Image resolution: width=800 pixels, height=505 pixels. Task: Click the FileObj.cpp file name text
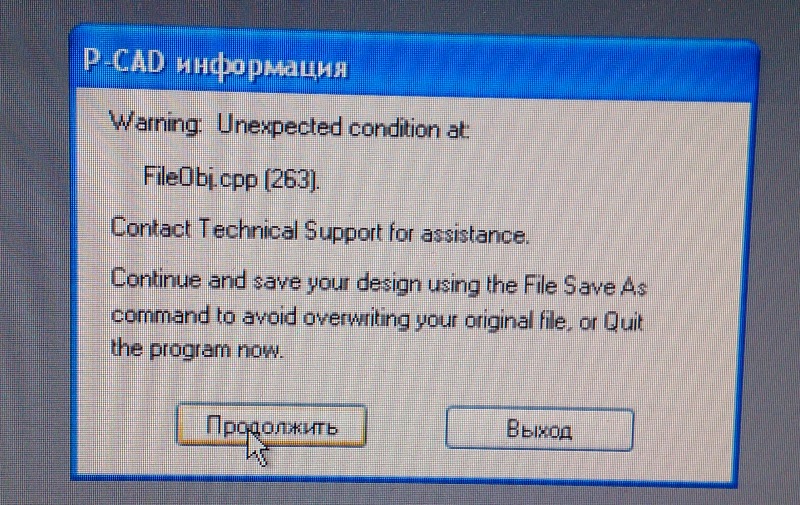200,179
